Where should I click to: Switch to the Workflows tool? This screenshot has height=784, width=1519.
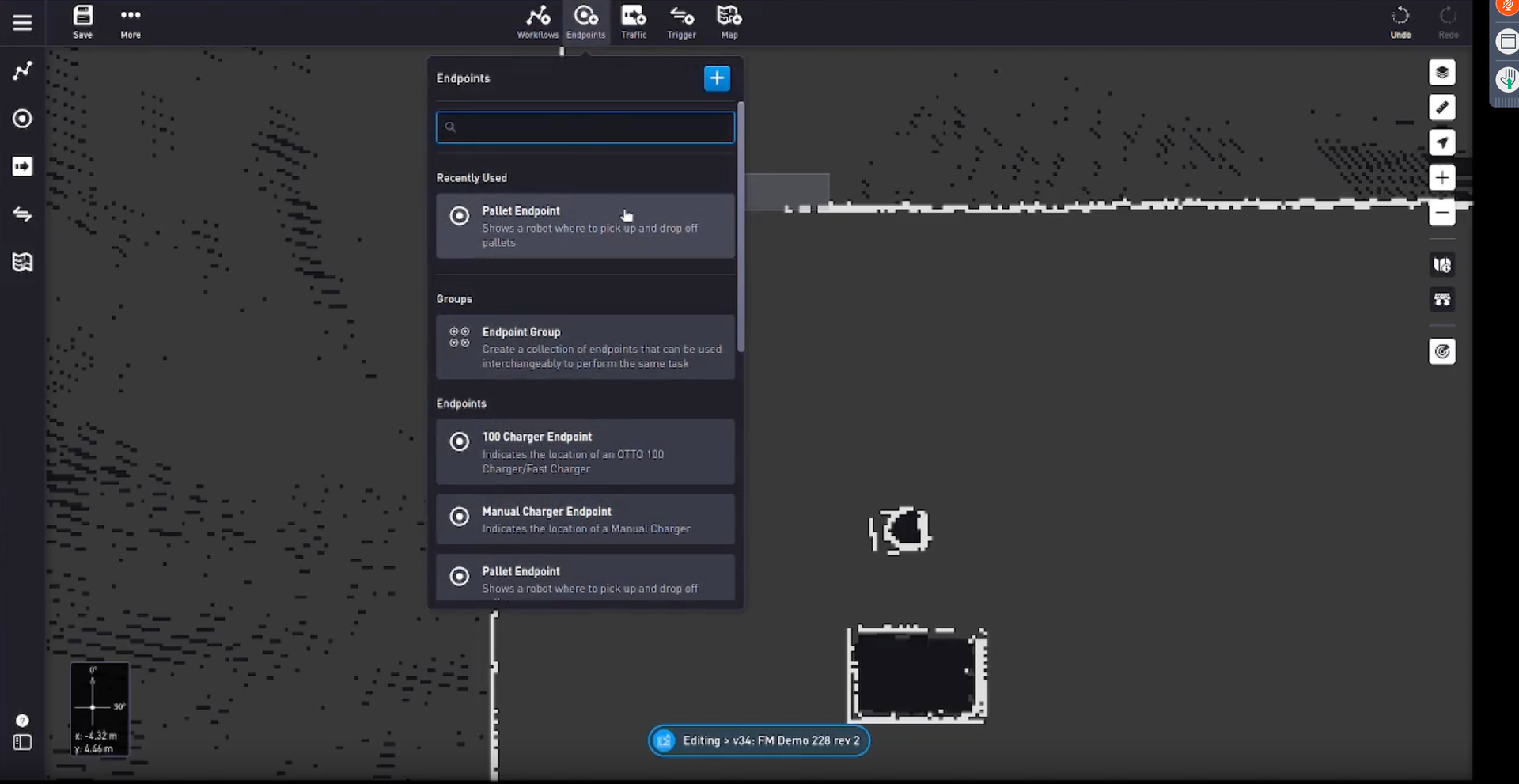tap(538, 22)
